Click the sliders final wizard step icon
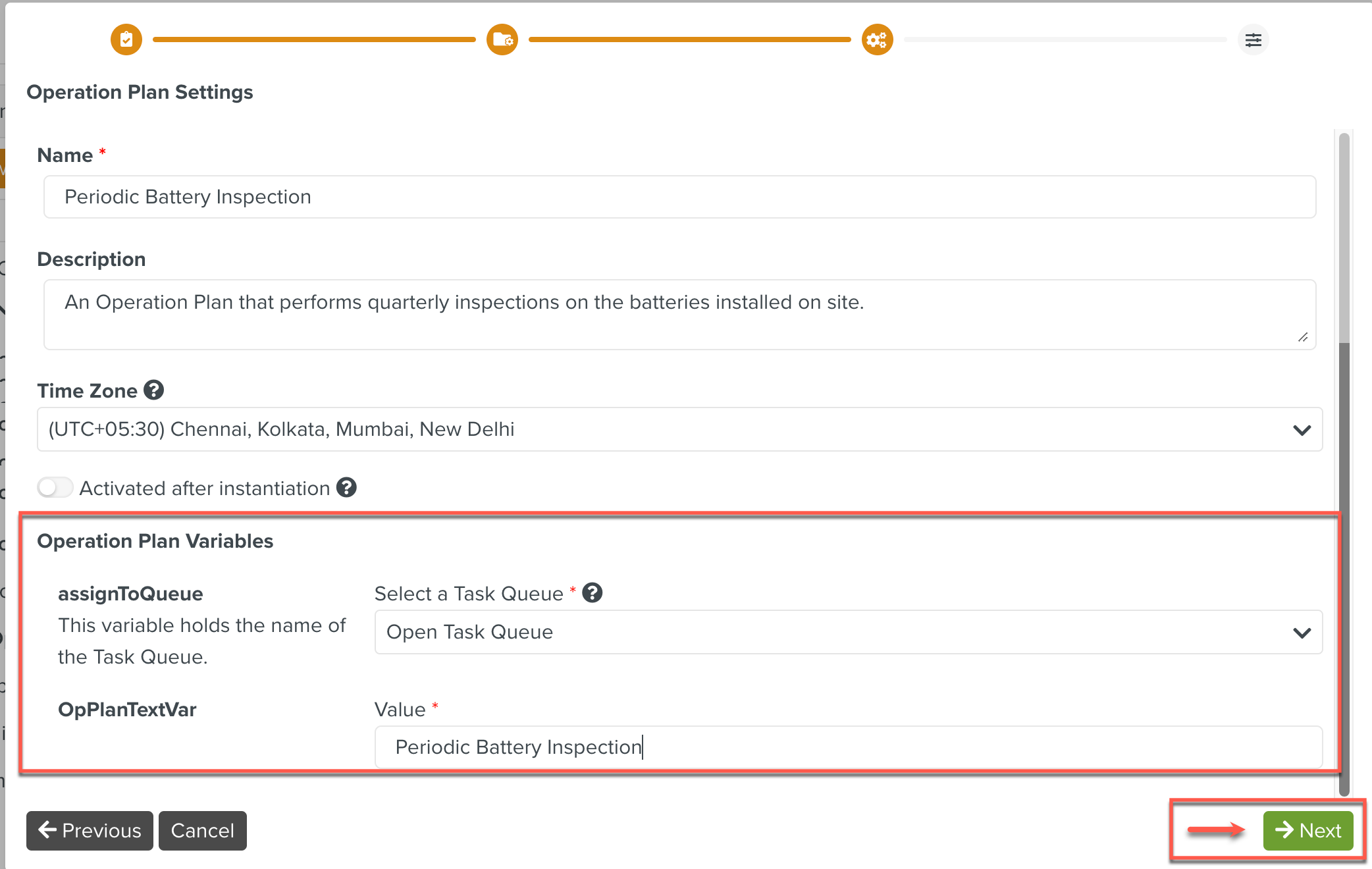The height and width of the screenshot is (869, 1372). point(1253,39)
